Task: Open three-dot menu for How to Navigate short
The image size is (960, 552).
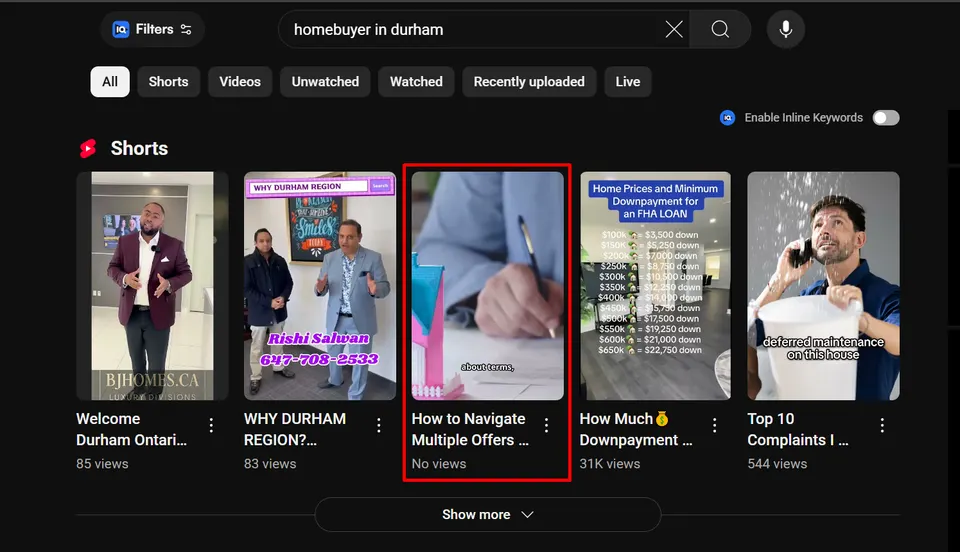Action: pos(547,425)
